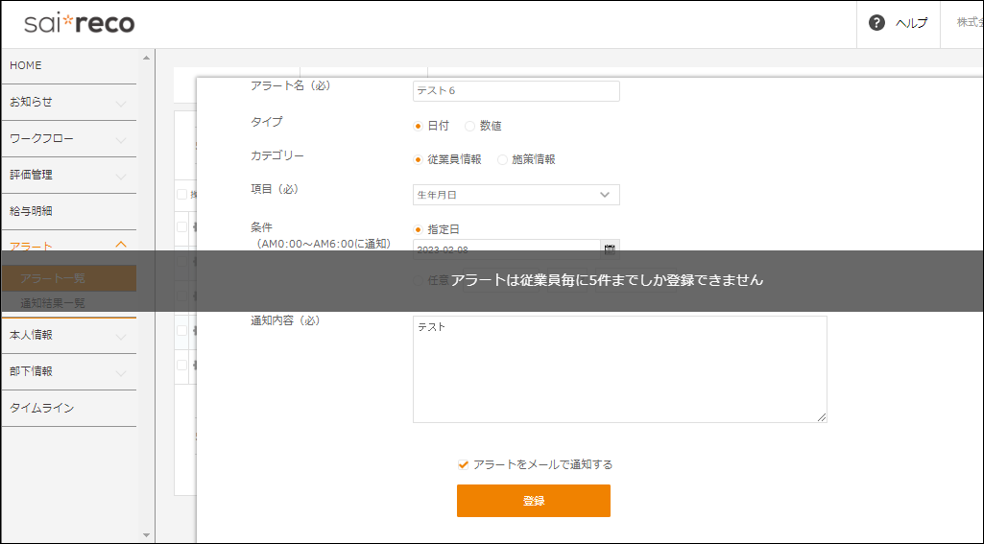The width and height of the screenshot is (984, 544).
Task: Select the 指定日 condition radio button
Action: [x=418, y=229]
